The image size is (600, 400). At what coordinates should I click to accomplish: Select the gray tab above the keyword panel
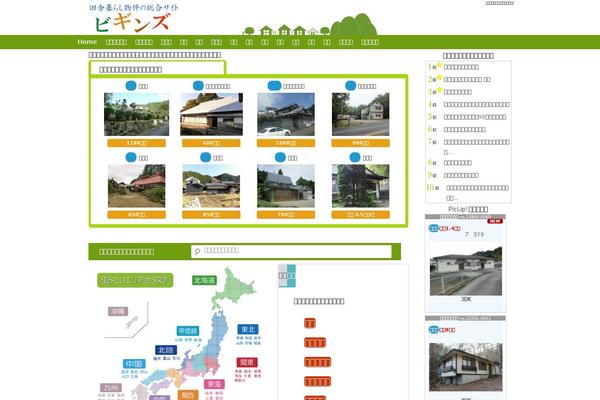(283, 276)
